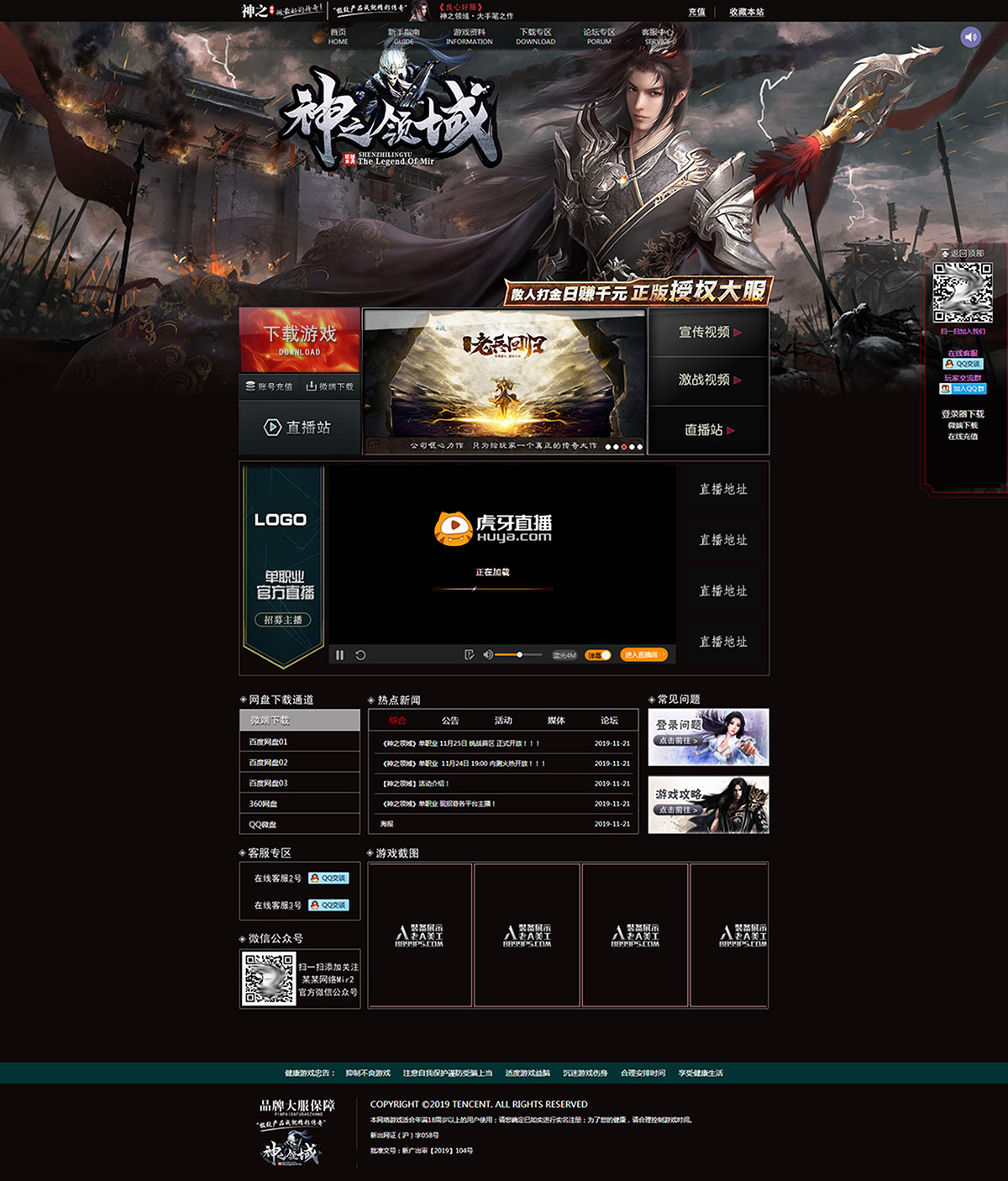The image size is (1008, 1181).
Task: Click the 直播站 play-circle button on the left
Action: pyautogui.click(x=300, y=428)
